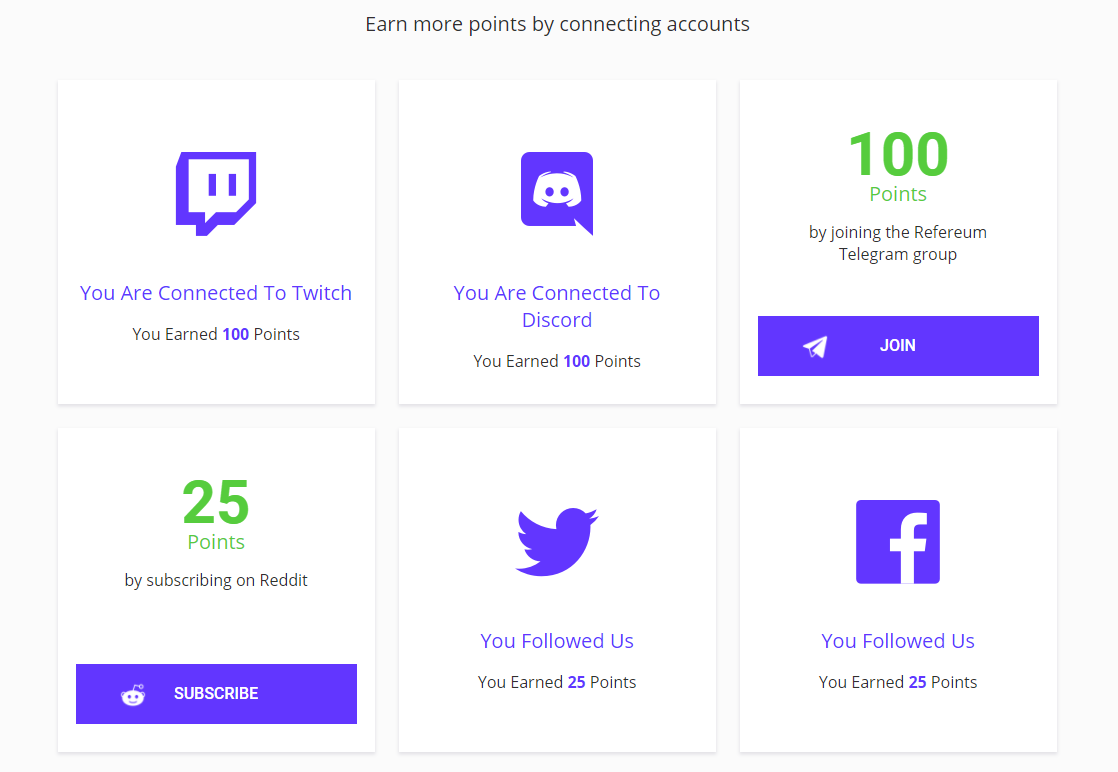Image resolution: width=1118 pixels, height=772 pixels.
Task: Click 'You Followed Us' under Twitter
Action: [557, 641]
